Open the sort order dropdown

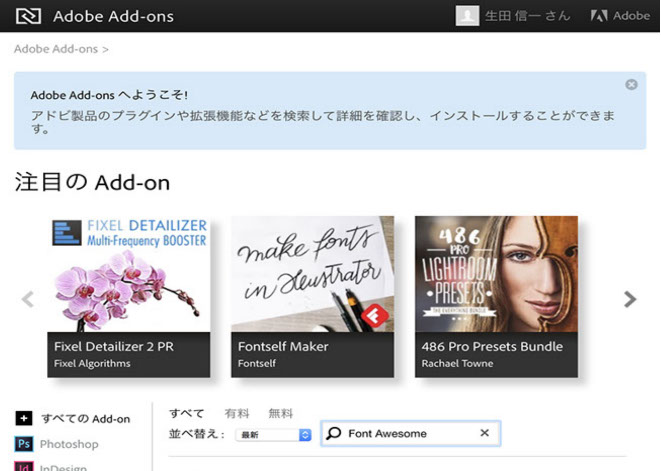click(274, 435)
